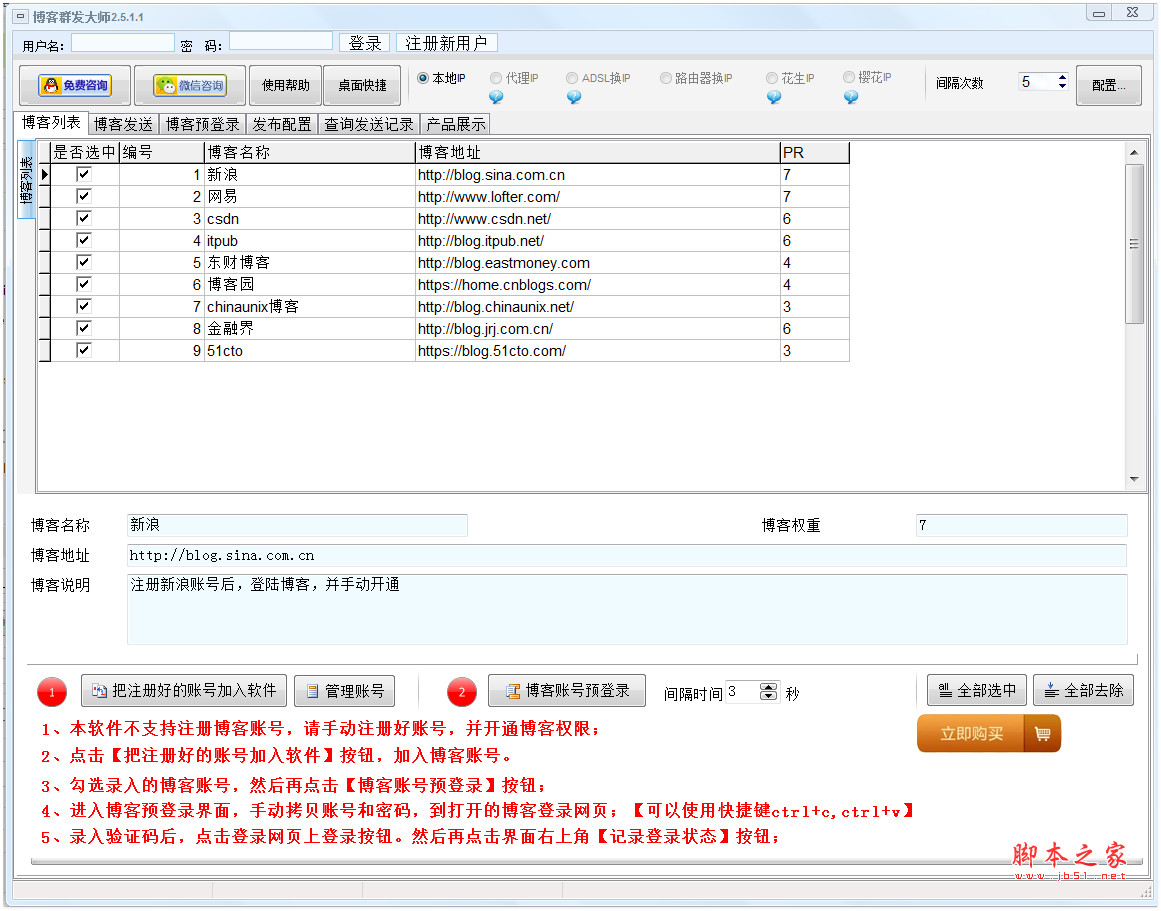Screen dimensions: 1161x911
Task: Click the 博客地址 text field
Action: [x=626, y=555]
